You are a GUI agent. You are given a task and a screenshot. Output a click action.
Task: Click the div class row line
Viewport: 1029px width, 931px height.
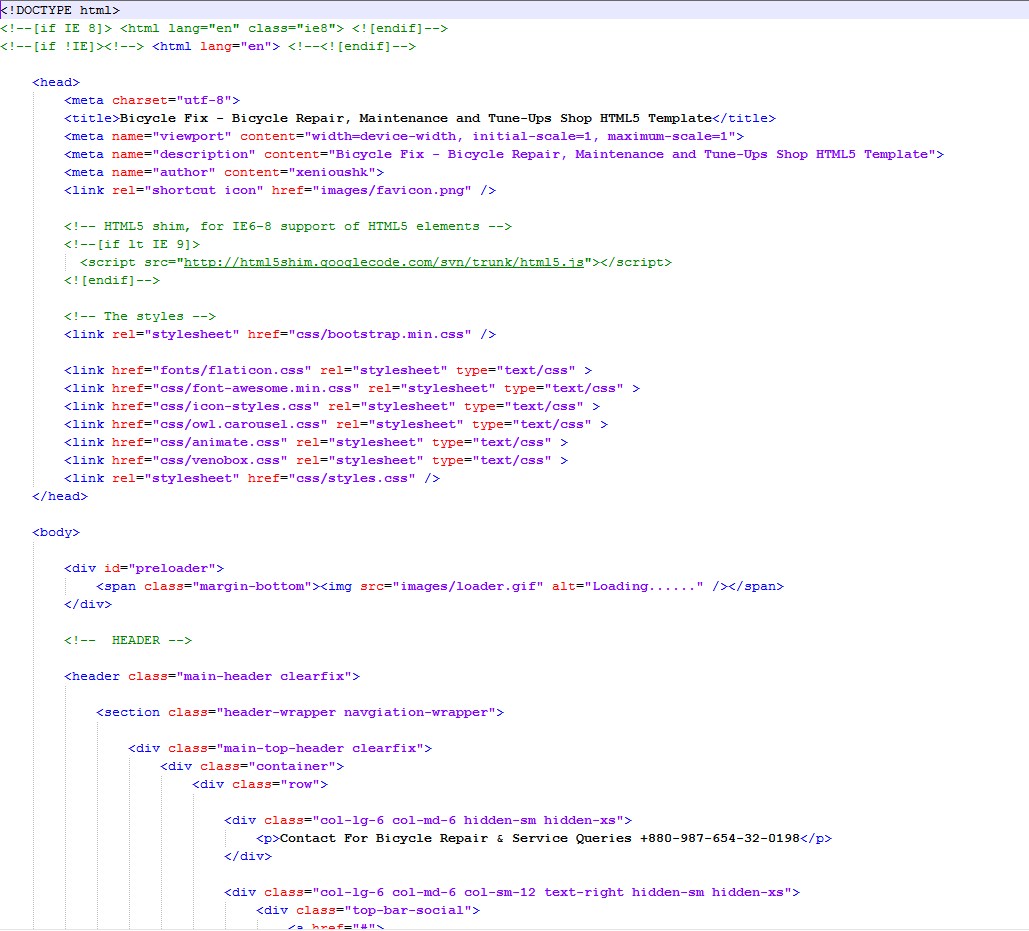coord(260,785)
